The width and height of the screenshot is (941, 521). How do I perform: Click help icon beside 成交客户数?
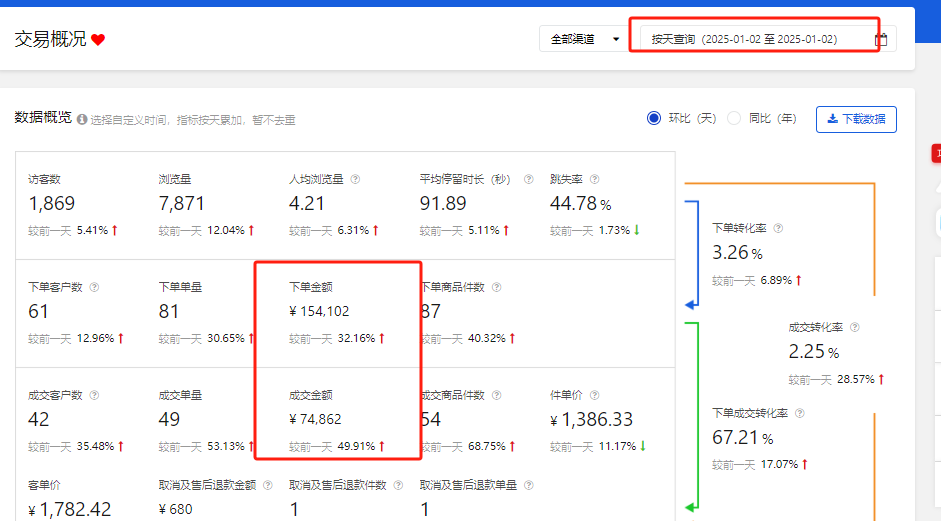point(94,395)
